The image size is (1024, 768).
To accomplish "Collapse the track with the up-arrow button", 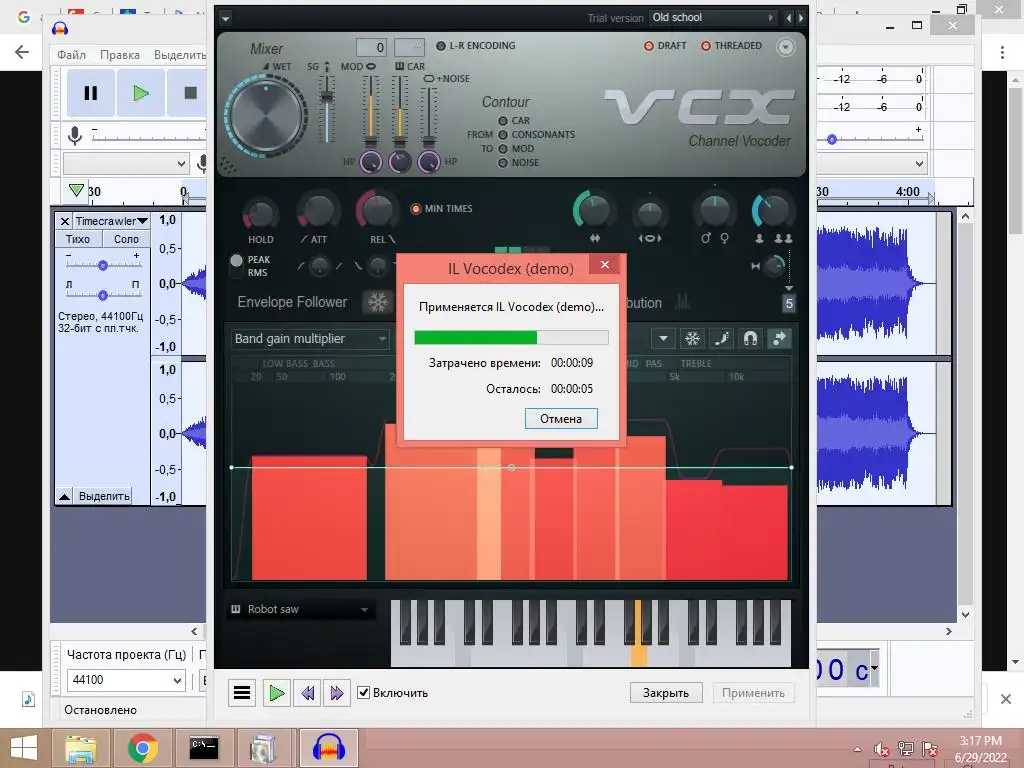I will 64,496.
